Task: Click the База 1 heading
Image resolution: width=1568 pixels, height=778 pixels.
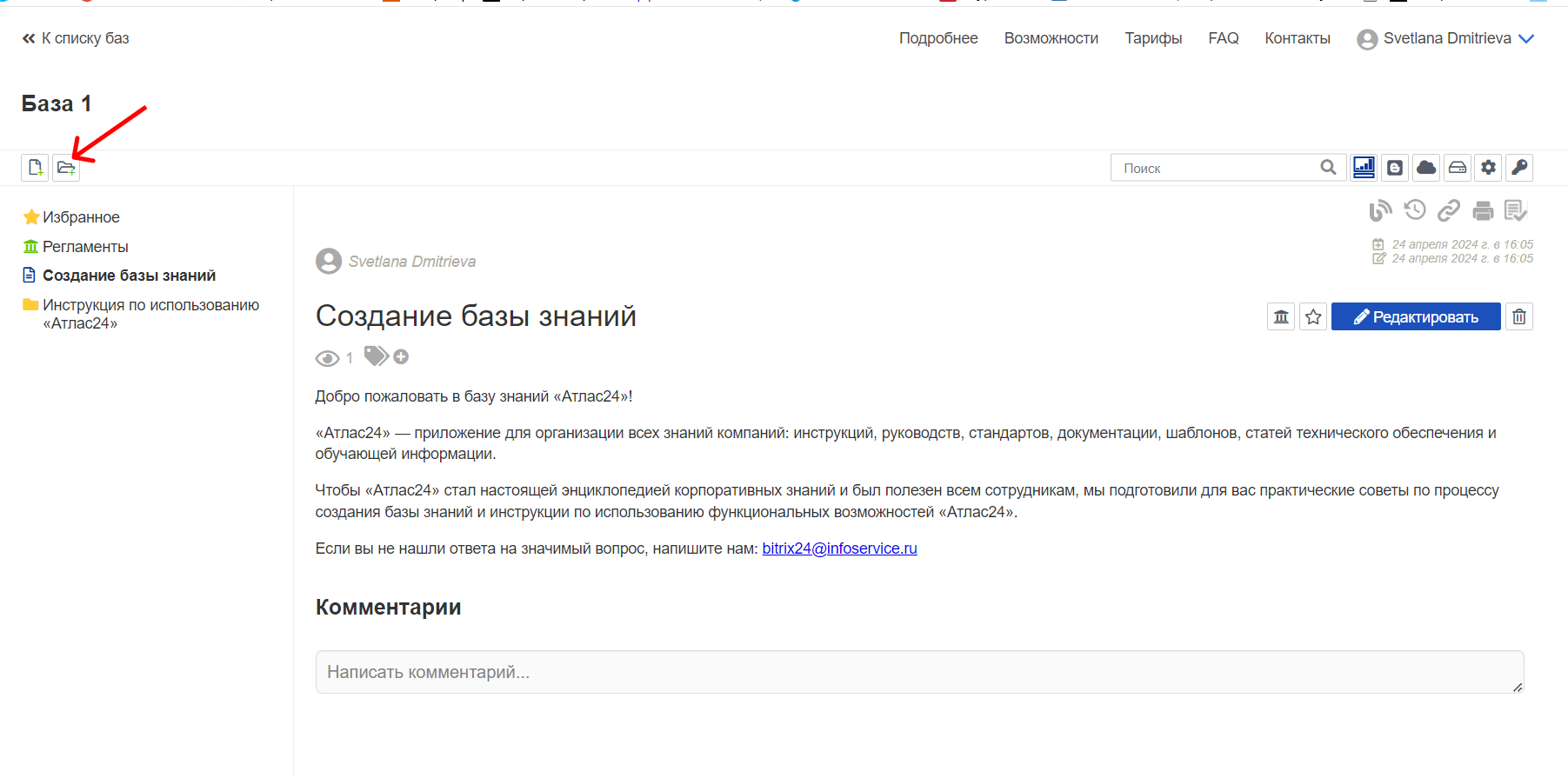Action: 57,103
